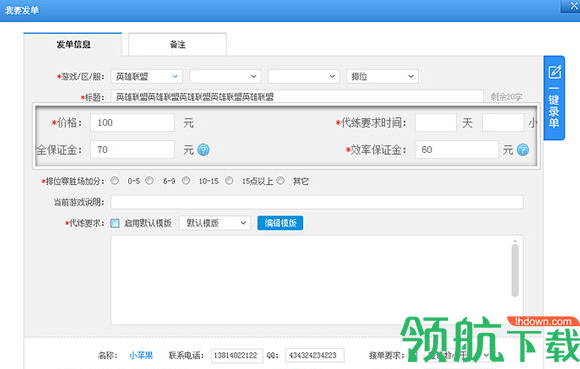Image resolution: width=580 pixels, height=369 pixels.
Task: Focus the 当前游戏说明 input field
Action: [317, 202]
